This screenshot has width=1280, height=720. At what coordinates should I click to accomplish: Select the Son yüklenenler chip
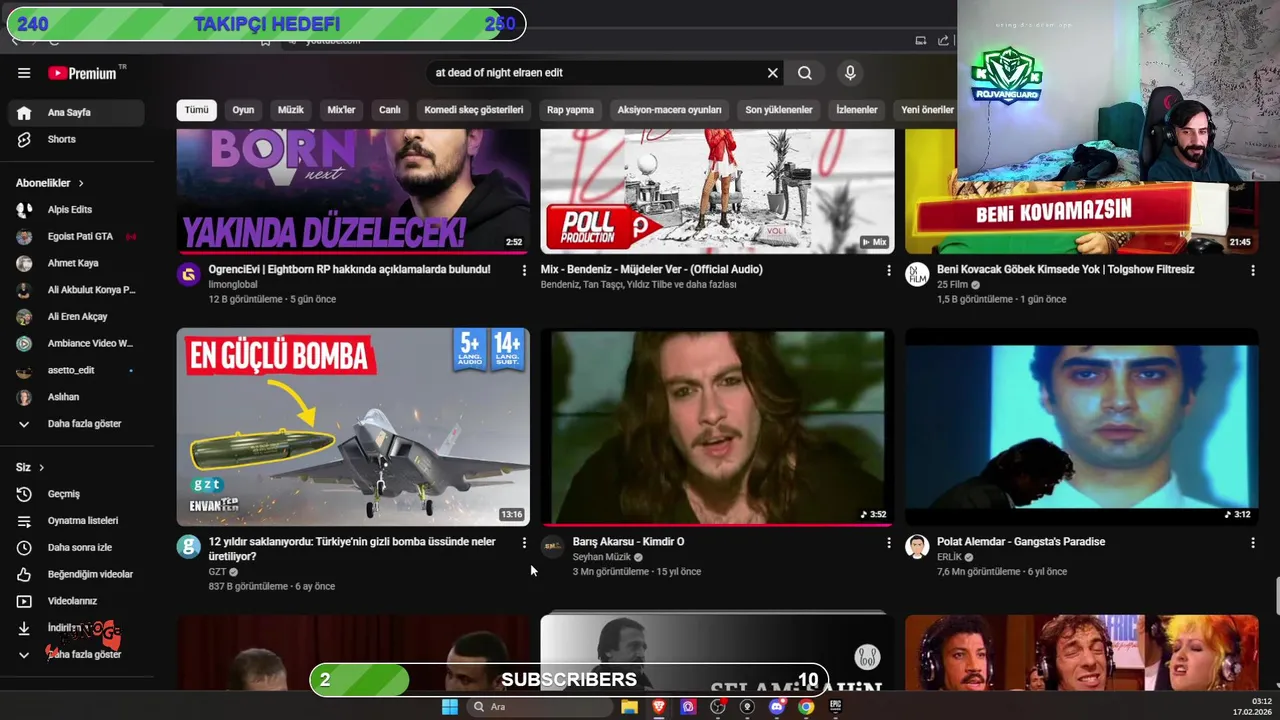click(x=779, y=110)
